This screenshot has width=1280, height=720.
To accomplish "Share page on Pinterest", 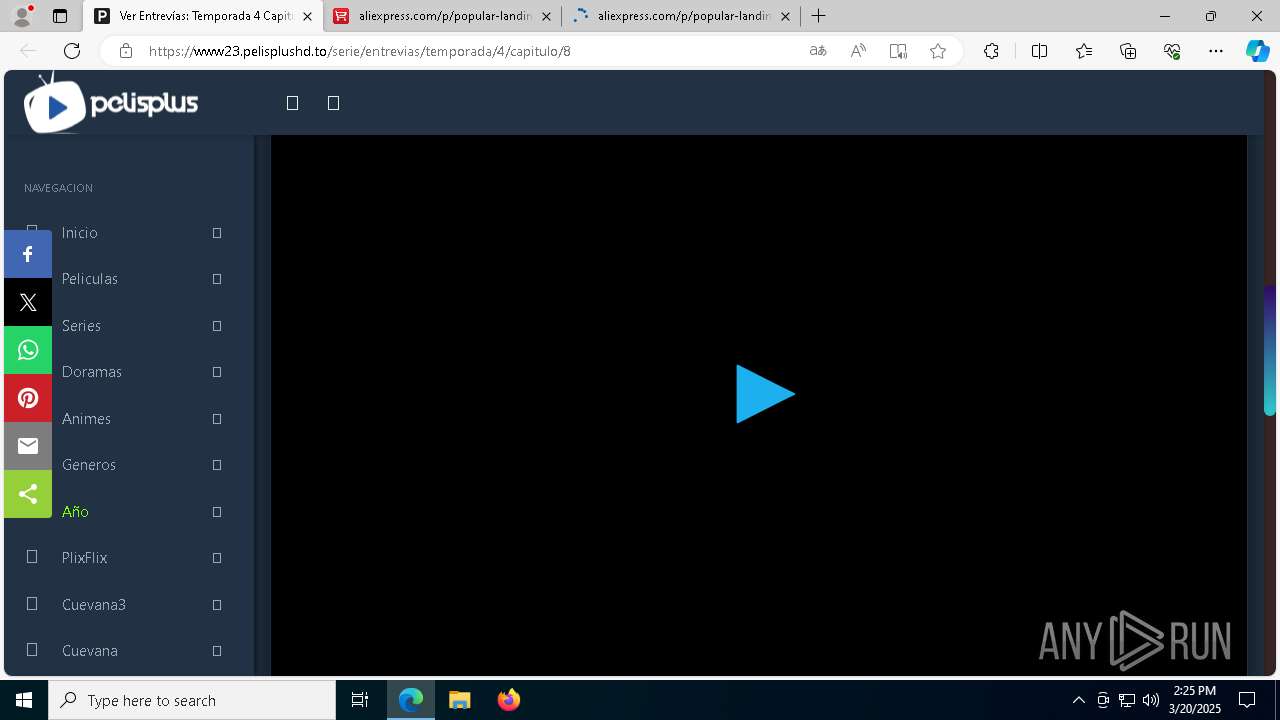I will pos(28,398).
